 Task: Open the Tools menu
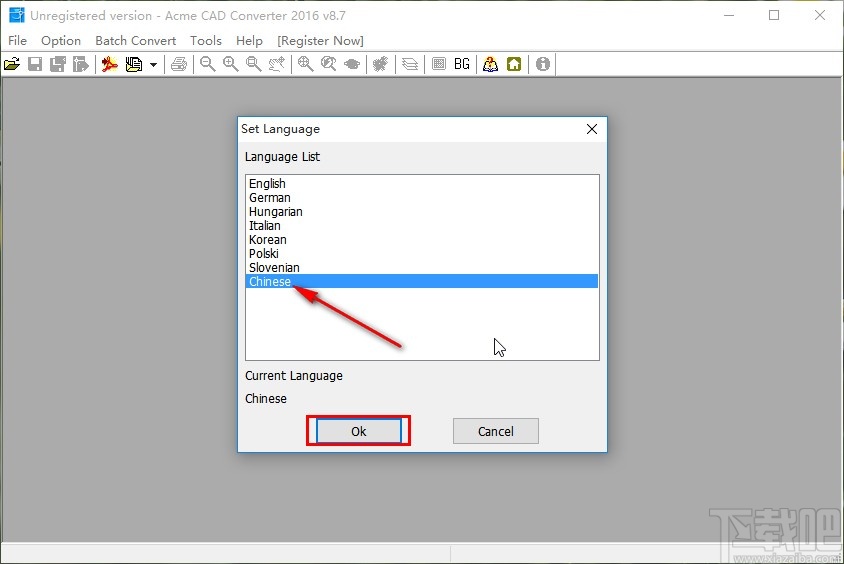pyautogui.click(x=206, y=41)
